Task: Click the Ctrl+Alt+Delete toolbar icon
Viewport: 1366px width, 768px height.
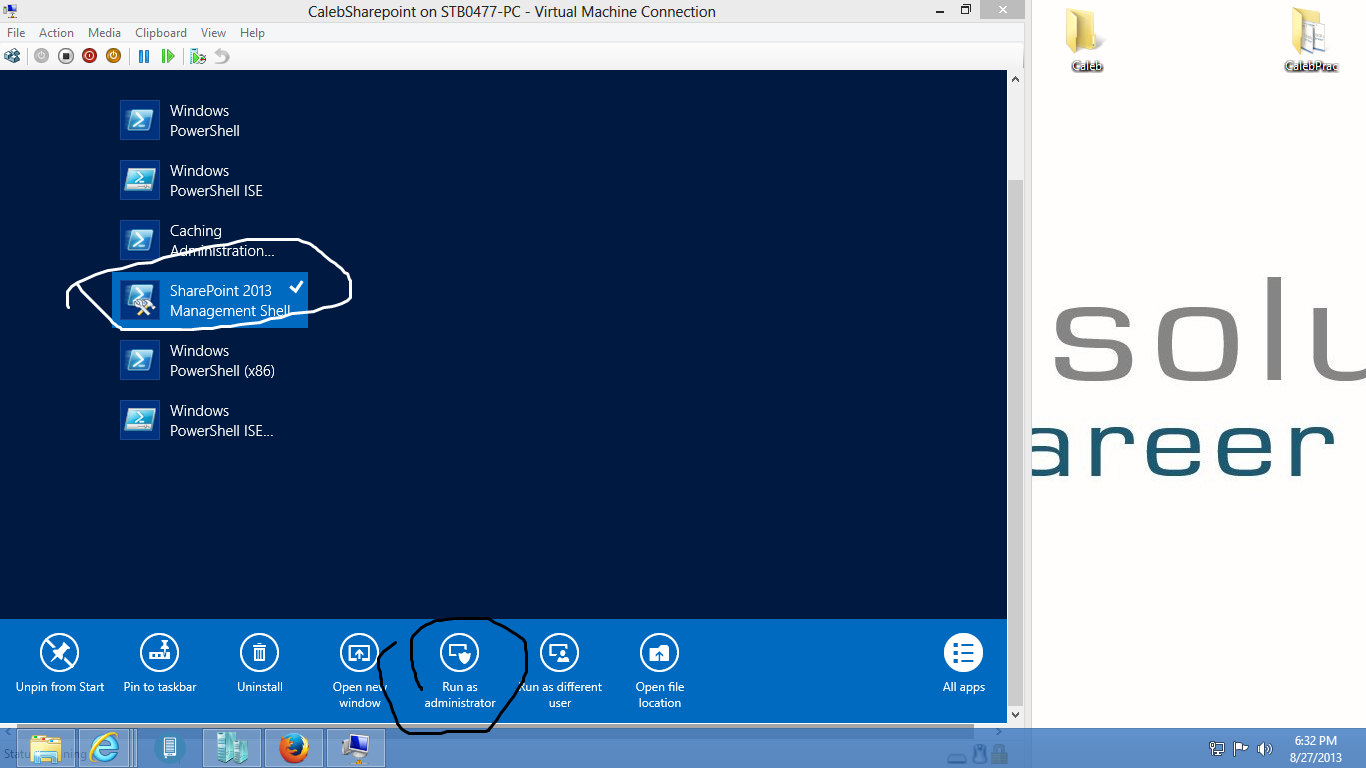Action: point(12,56)
